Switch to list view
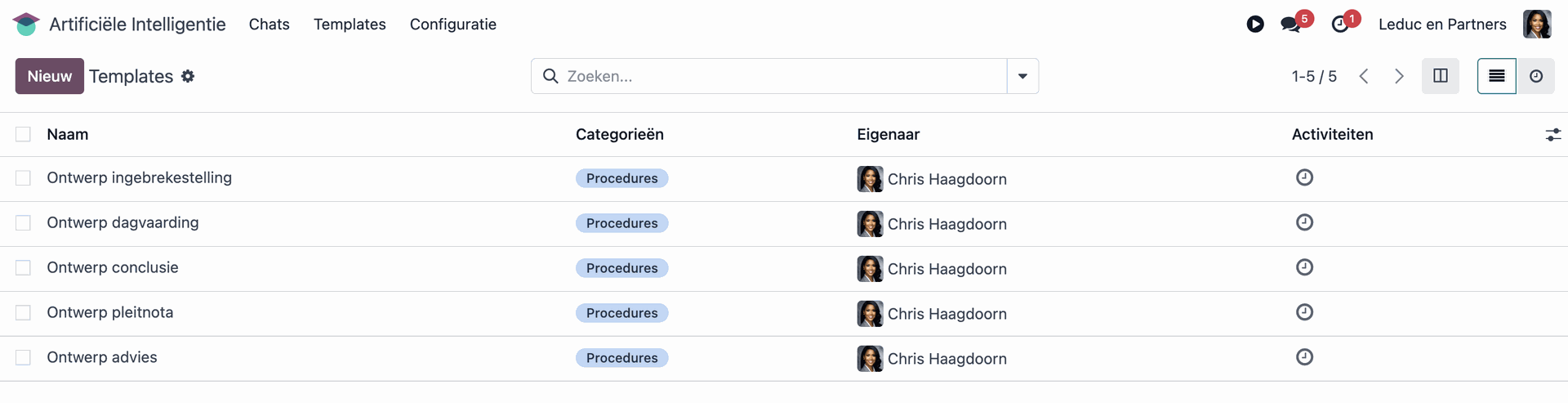 pyautogui.click(x=1496, y=76)
